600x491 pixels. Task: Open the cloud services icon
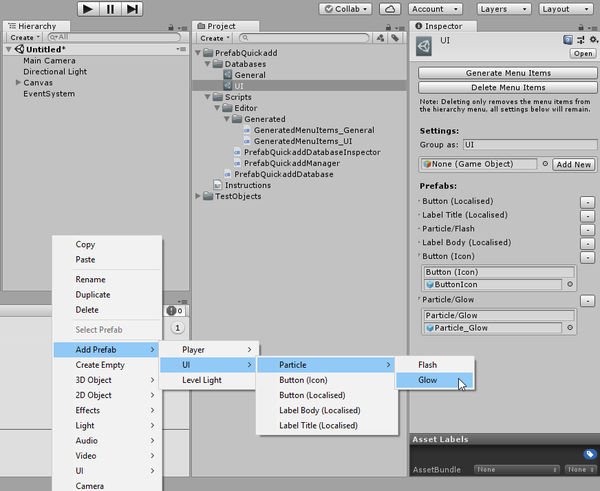(390, 9)
